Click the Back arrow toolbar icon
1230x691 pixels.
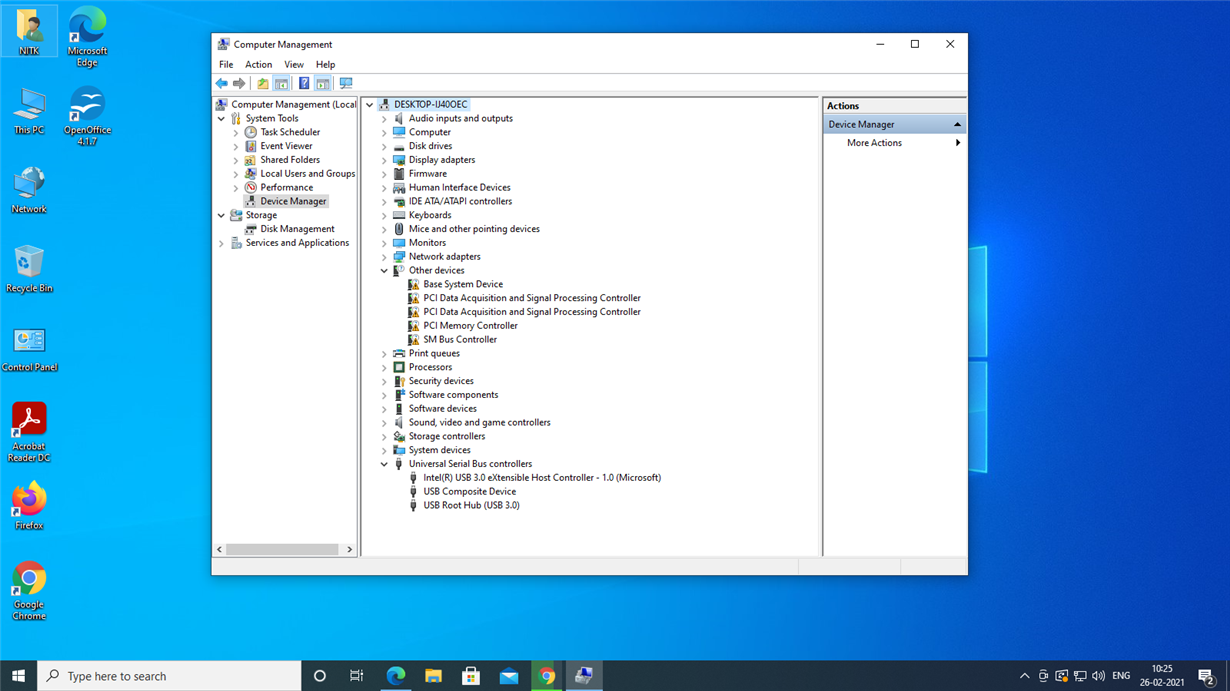[222, 84]
